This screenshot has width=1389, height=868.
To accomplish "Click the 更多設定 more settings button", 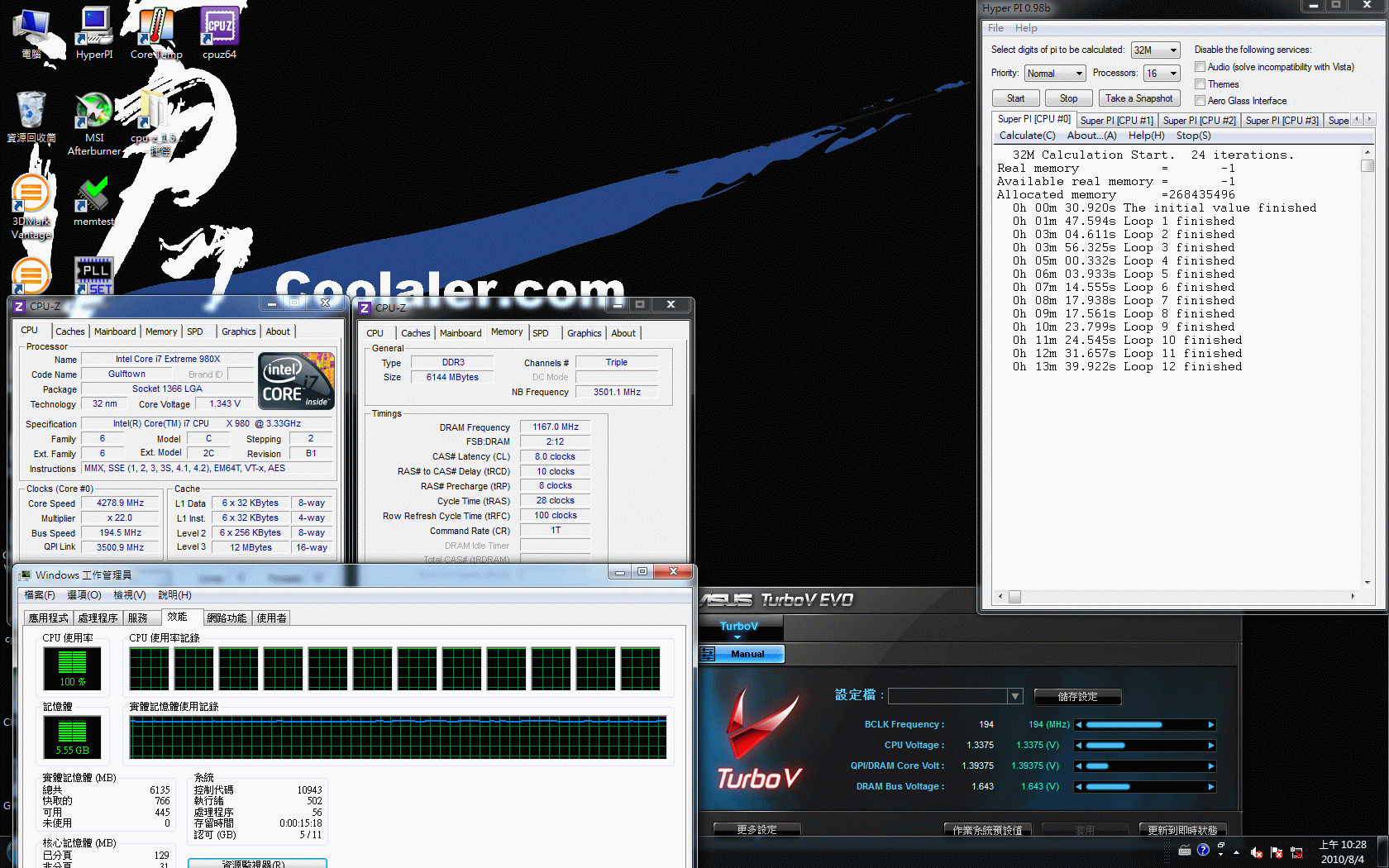I will click(x=757, y=829).
